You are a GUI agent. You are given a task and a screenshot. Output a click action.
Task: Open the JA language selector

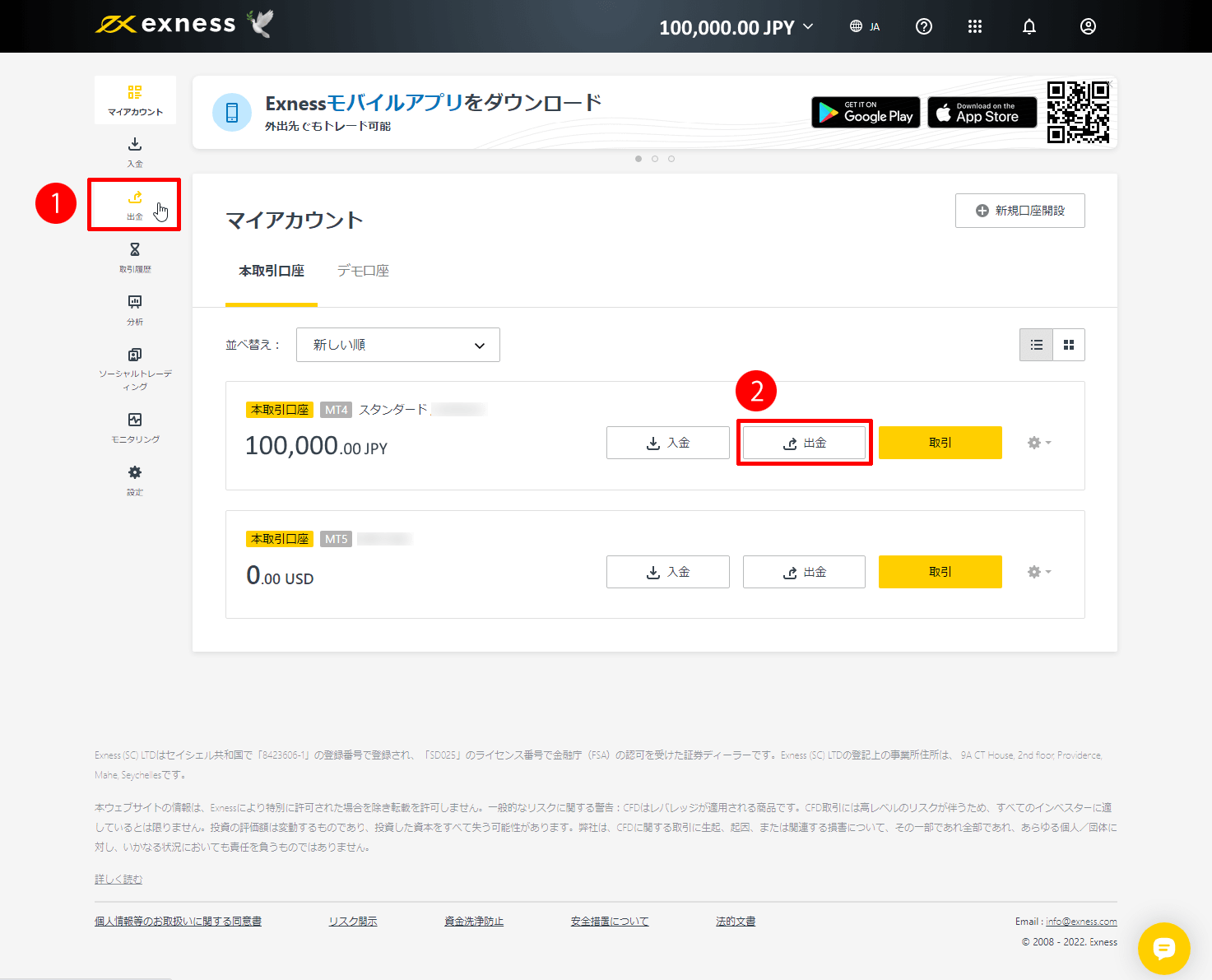click(x=865, y=26)
